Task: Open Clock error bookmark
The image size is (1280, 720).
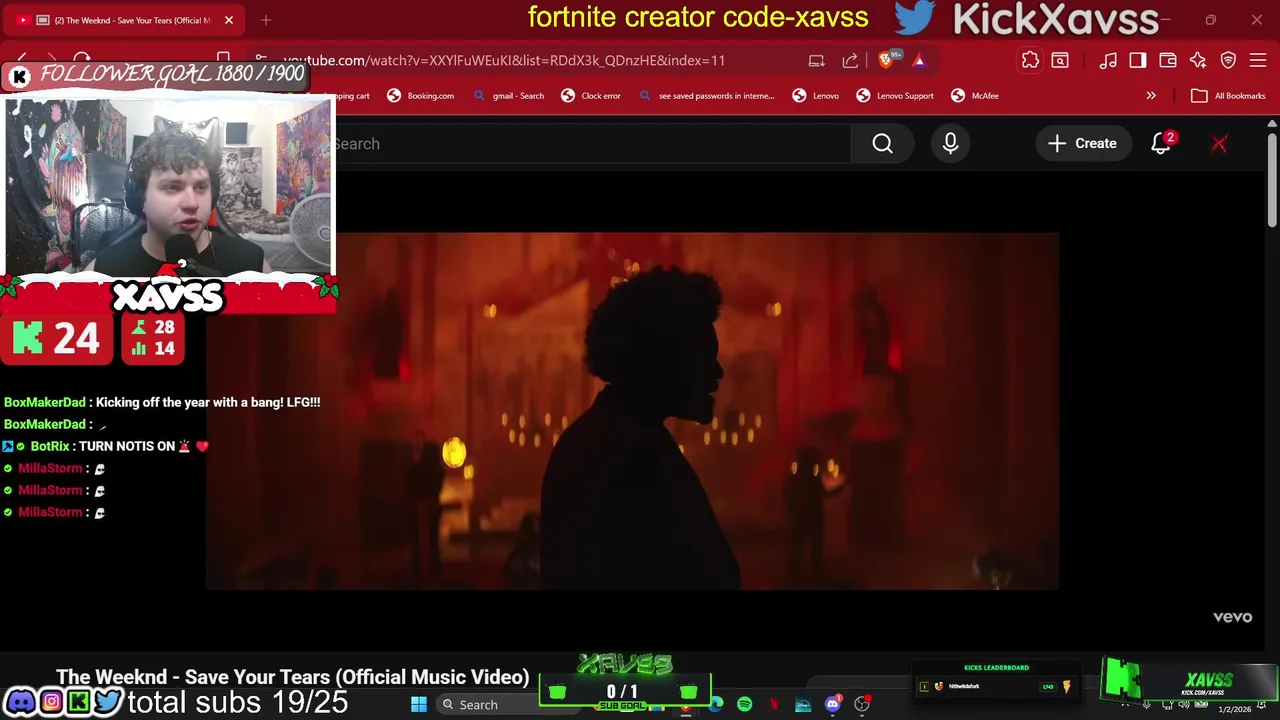Action: tap(592, 96)
